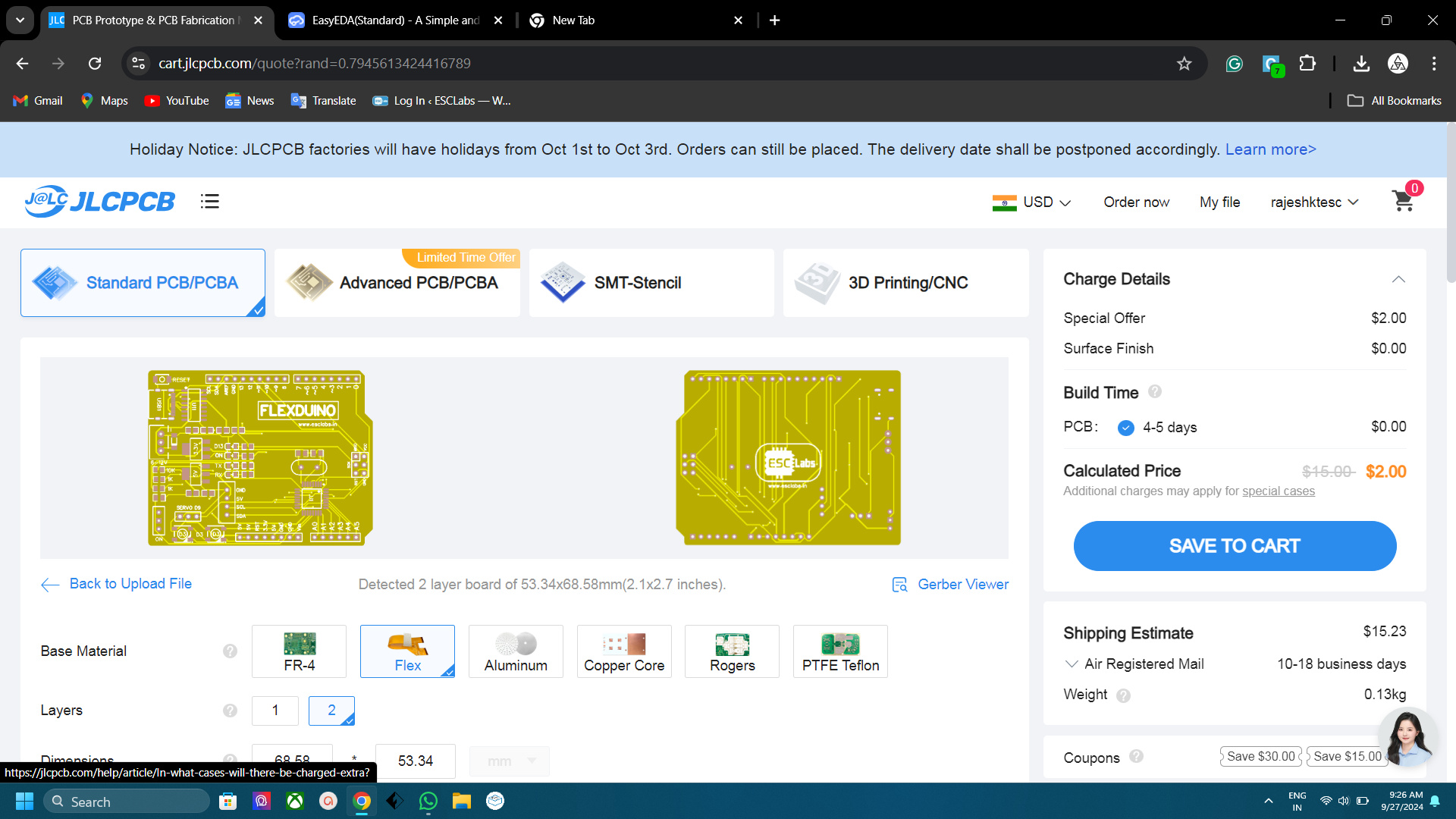Screen dimensions: 1456x819
Task: Select PTFE Teflon base material
Action: pos(840,651)
